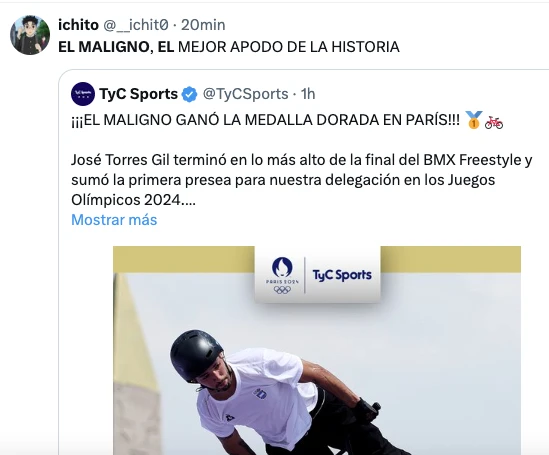Visit the @TyCSports handle
Viewport: 549px width, 455px height.
(x=245, y=94)
